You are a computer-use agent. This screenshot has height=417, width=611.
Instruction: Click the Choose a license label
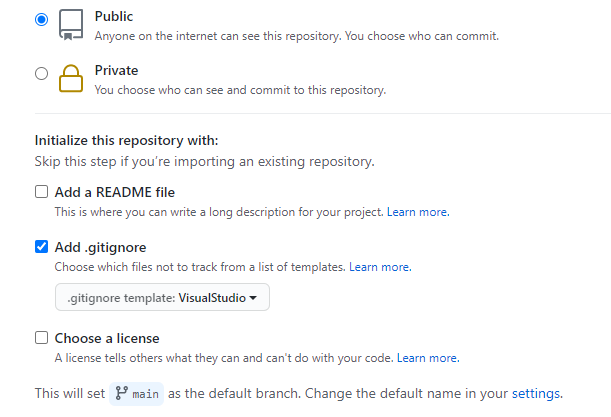(x=107, y=338)
